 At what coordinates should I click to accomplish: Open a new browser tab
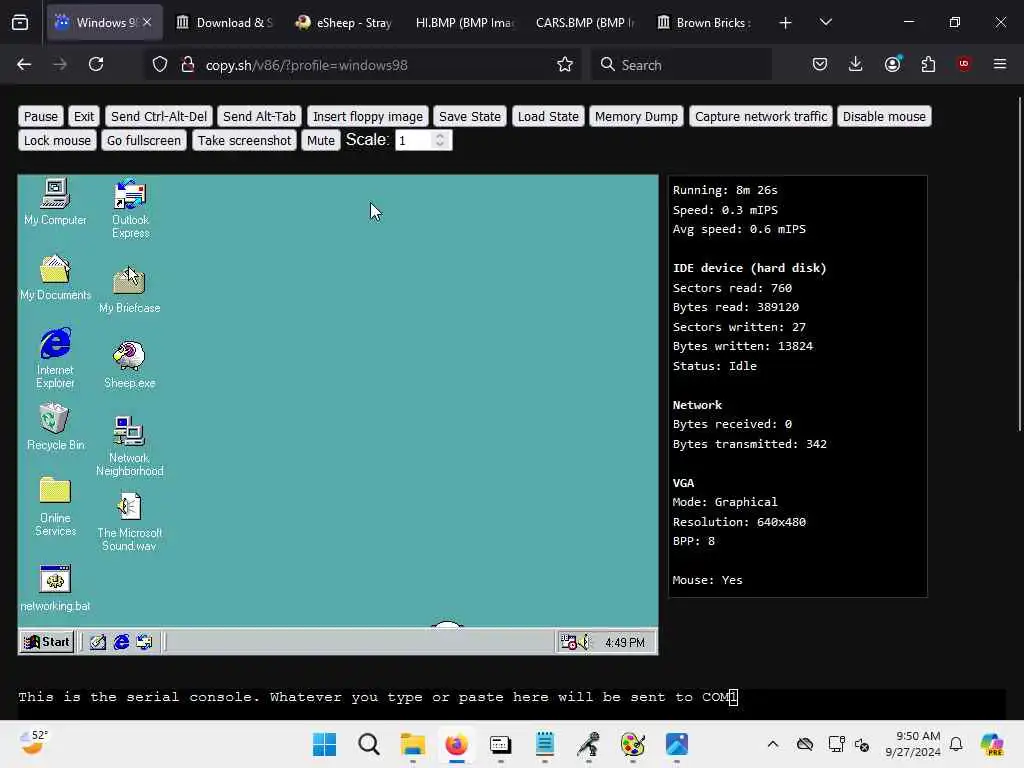pyautogui.click(x=785, y=23)
